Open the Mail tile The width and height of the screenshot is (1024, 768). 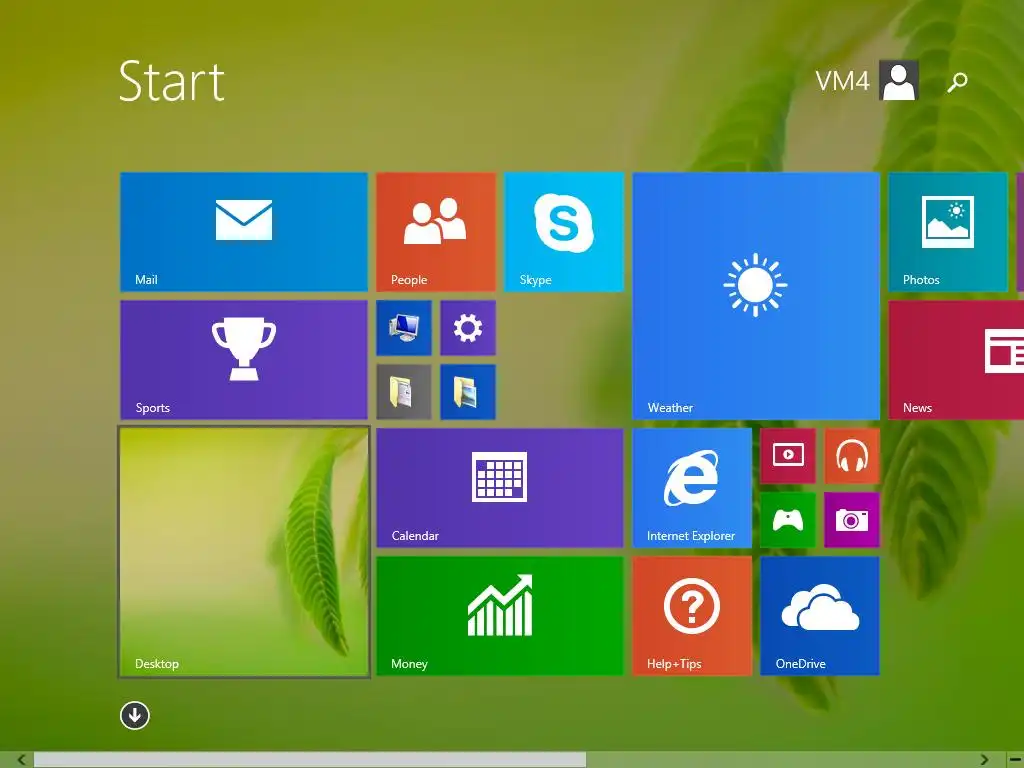pos(244,232)
